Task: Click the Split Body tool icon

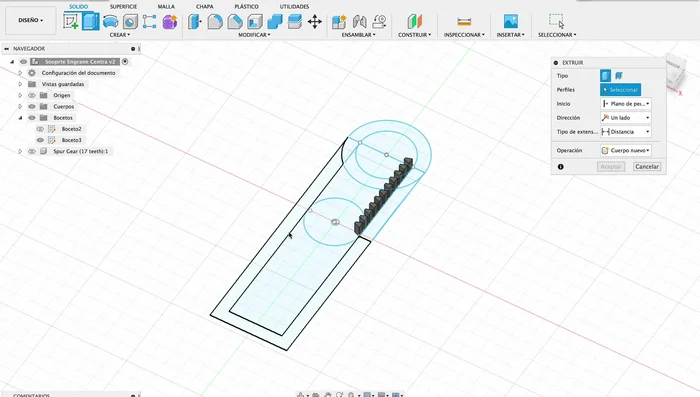Action: [295, 21]
